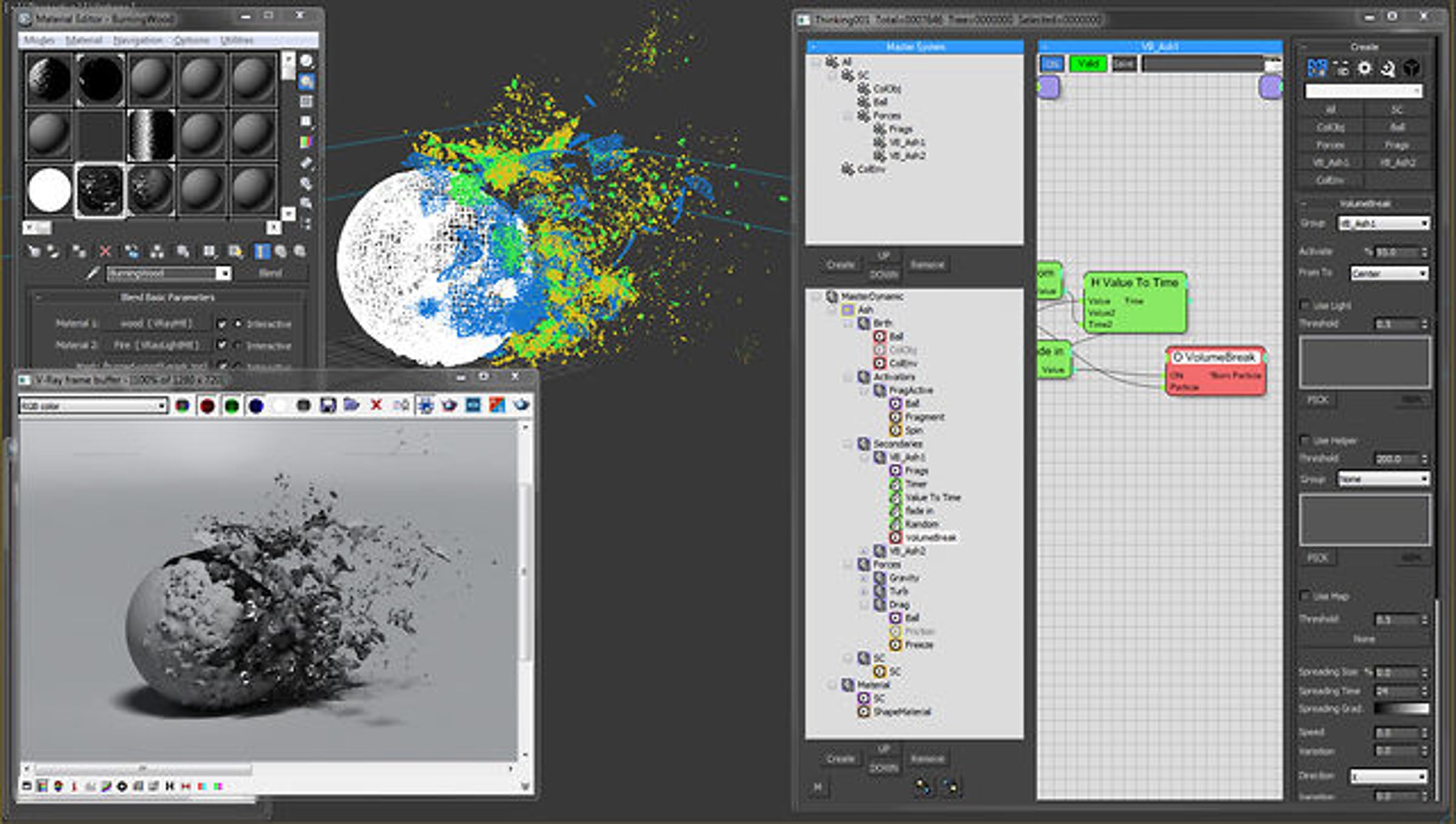The height and width of the screenshot is (824, 1456).
Task: Switch to alpha channel in frame buffer
Action: pyautogui.click(x=279, y=405)
